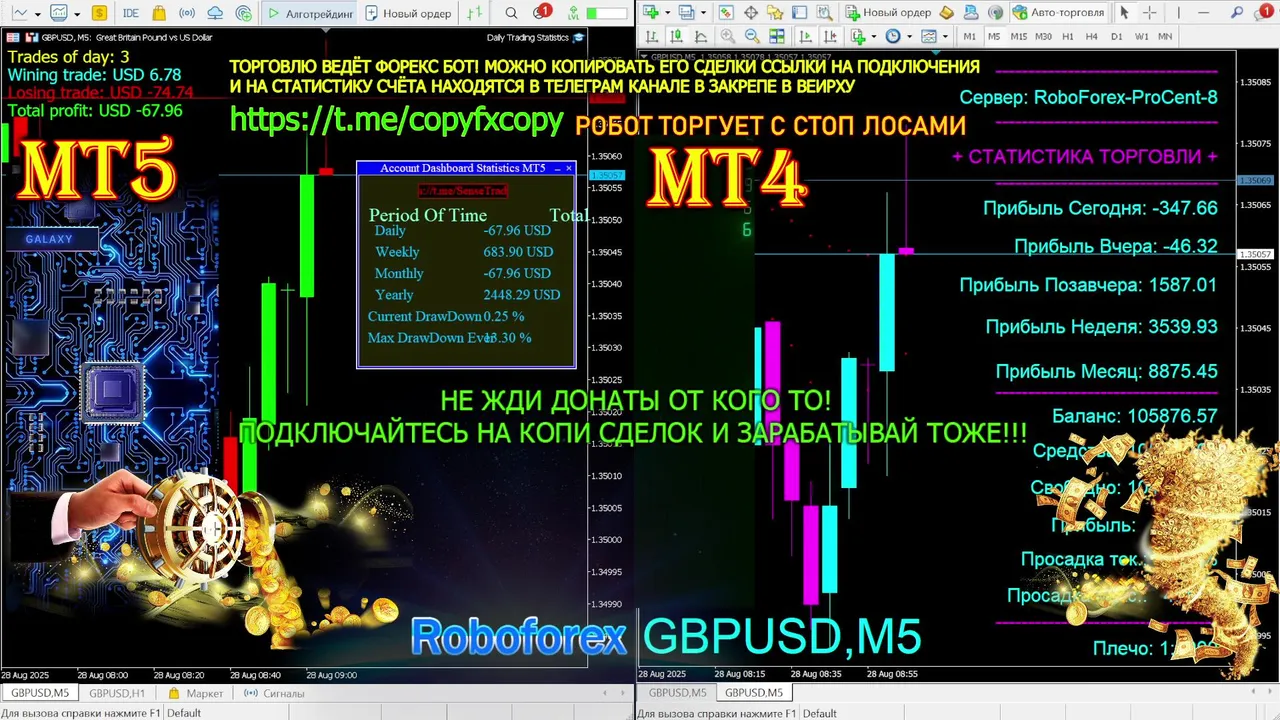The image size is (1280, 720).
Task: Expand the MT5 templates dropdown arrow
Action: [77, 14]
